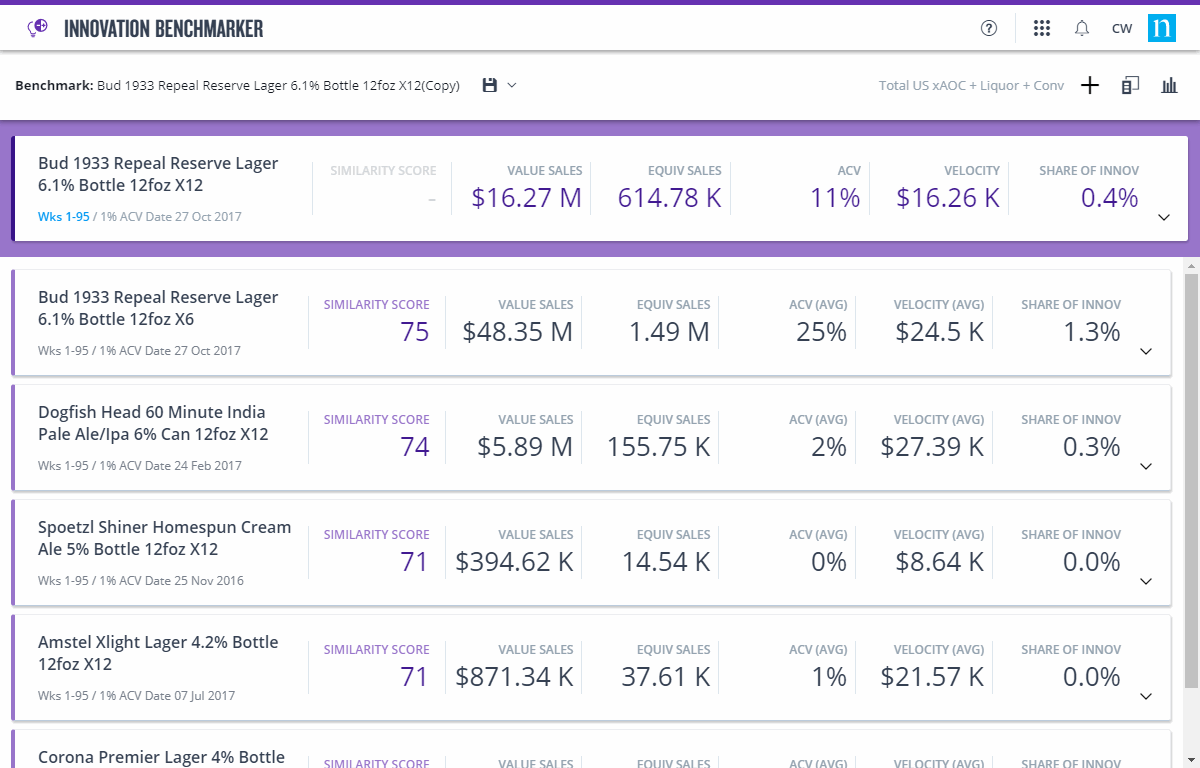Viewport: 1200px width, 768px height.
Task: Select the 'Amstel Xlight Lager 4.2% Bottle' title
Action: 158,653
